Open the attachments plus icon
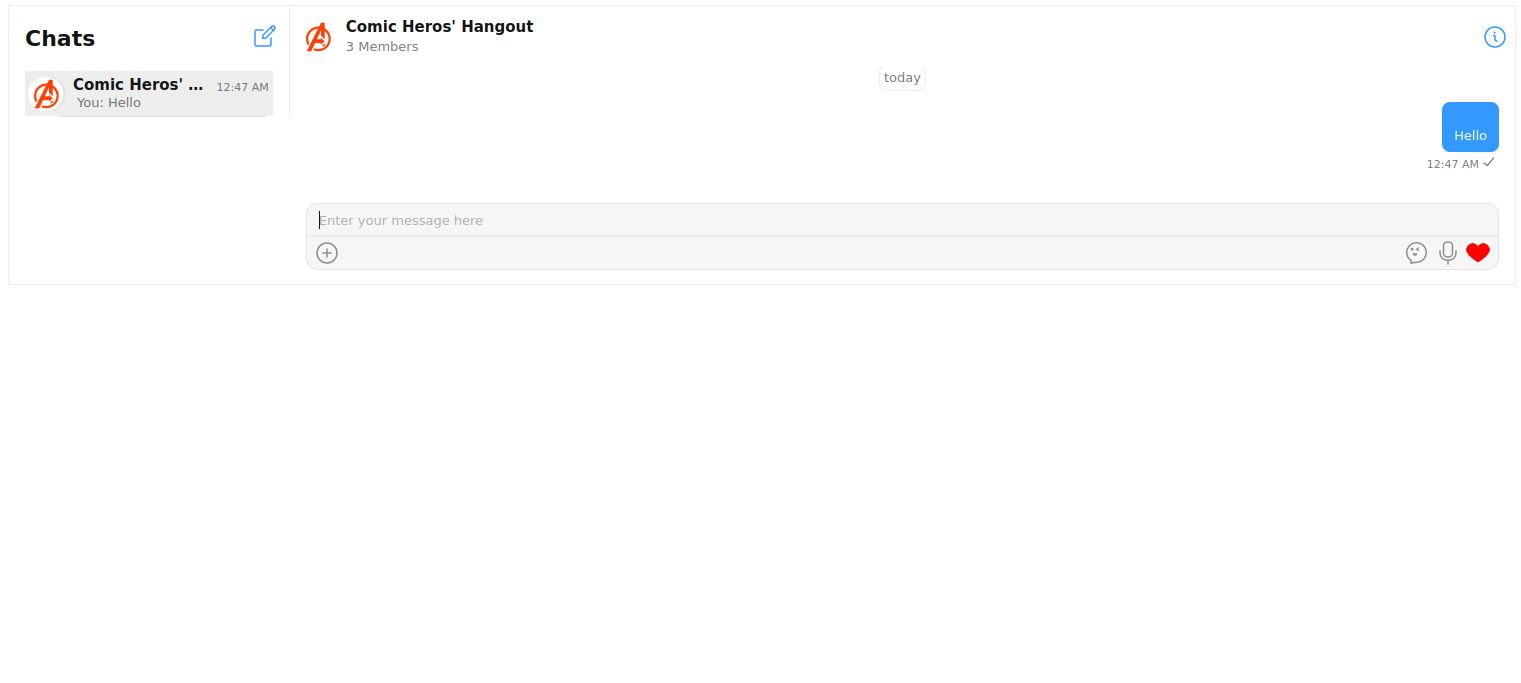This screenshot has width=1521, height=683. pyautogui.click(x=327, y=253)
